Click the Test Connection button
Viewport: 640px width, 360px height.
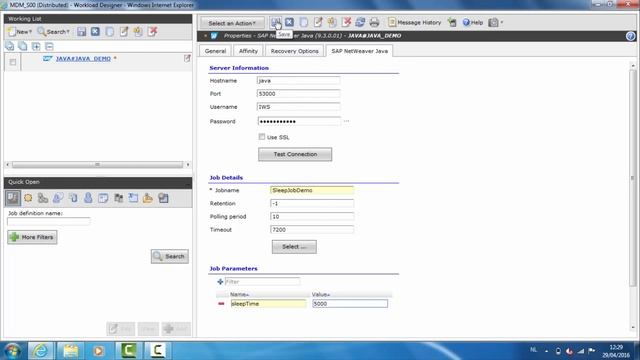(295, 154)
